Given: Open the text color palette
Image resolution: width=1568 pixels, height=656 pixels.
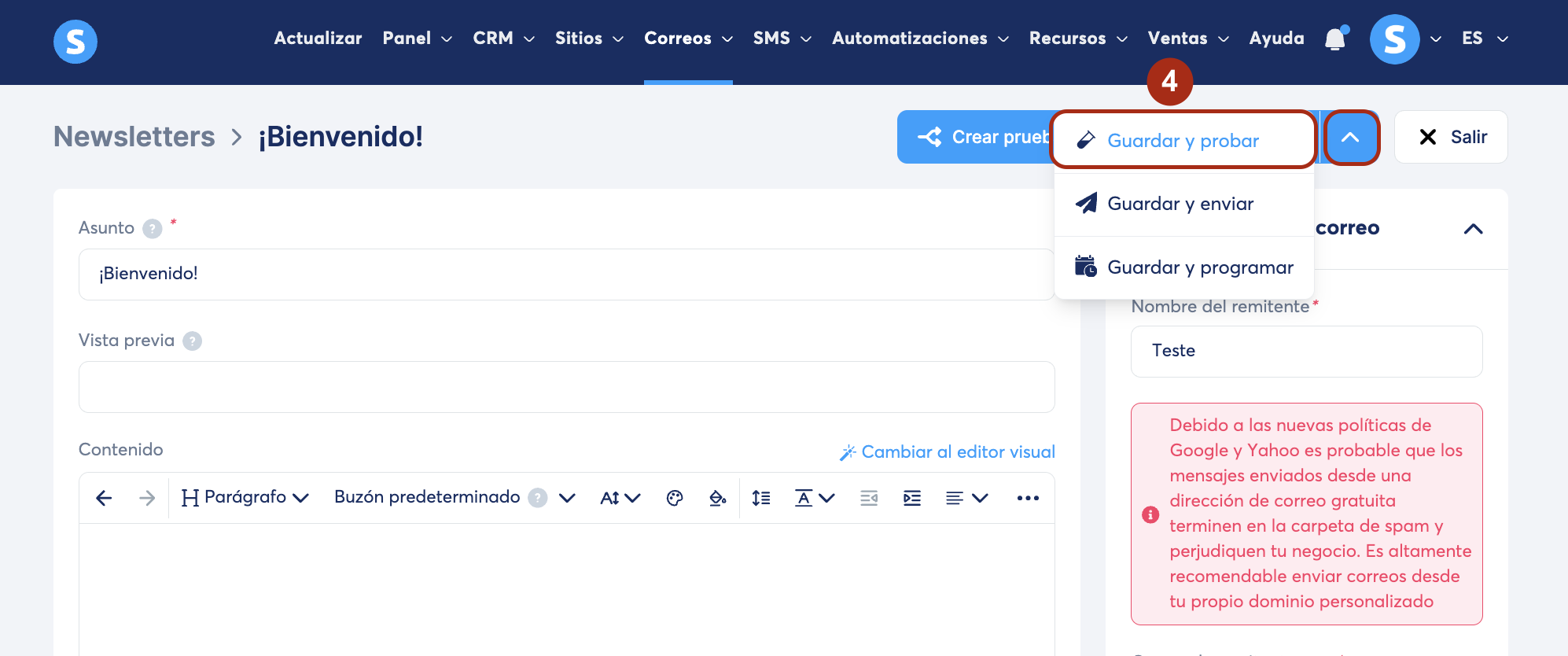Looking at the screenshot, I should click(675, 498).
